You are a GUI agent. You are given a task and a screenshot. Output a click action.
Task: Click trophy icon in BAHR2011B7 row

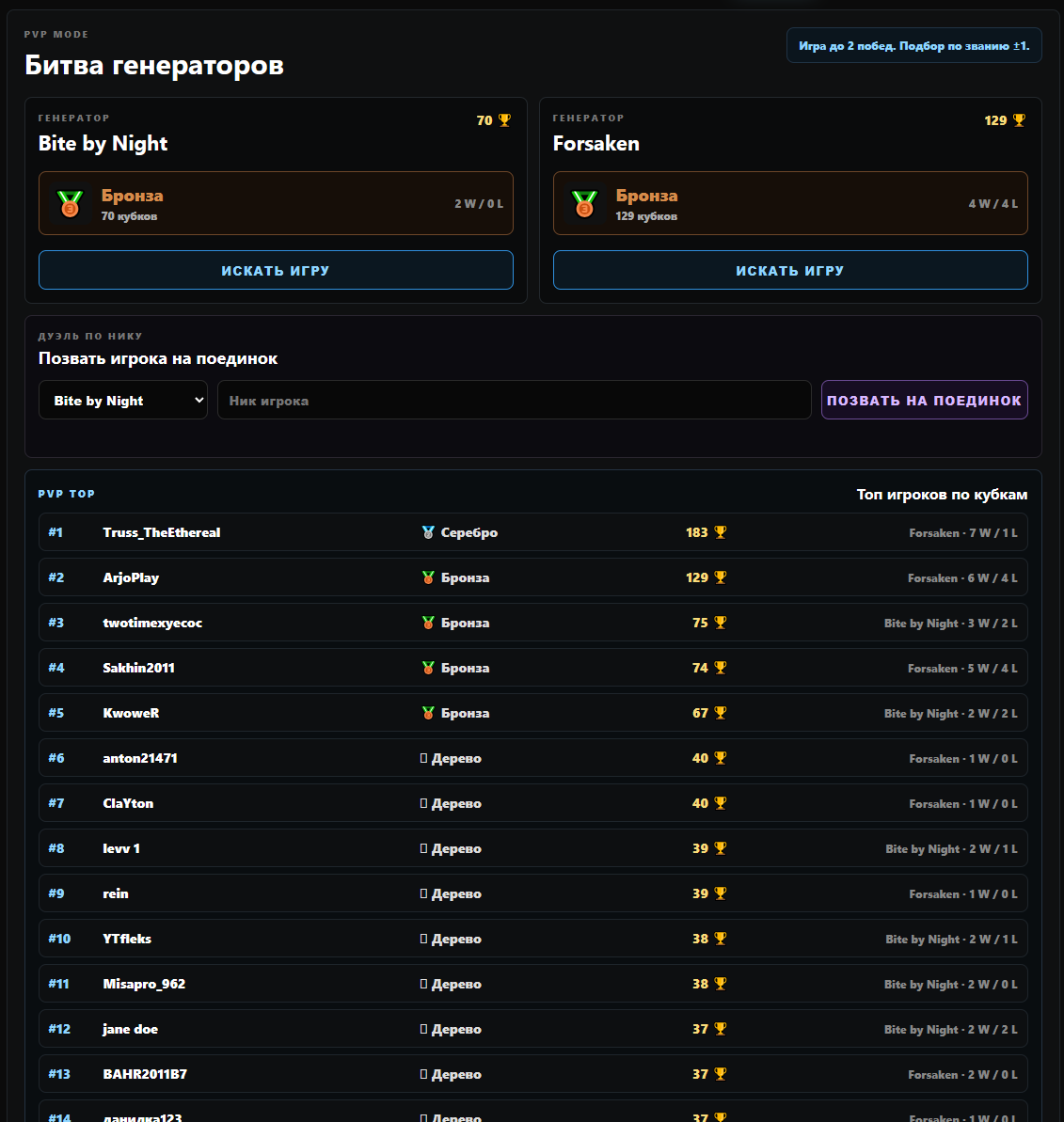point(721,1073)
